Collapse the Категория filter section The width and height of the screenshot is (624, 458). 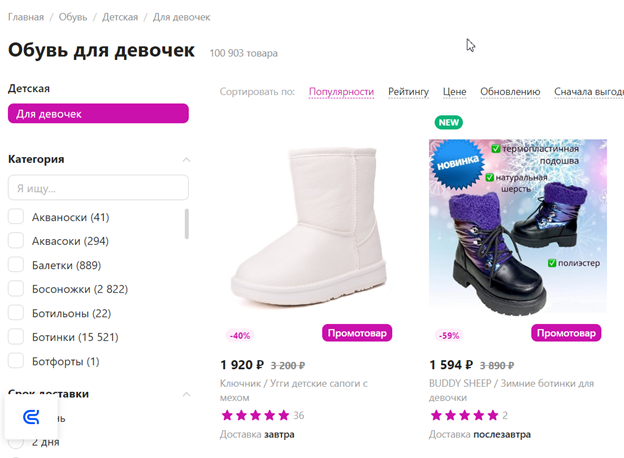(x=186, y=160)
